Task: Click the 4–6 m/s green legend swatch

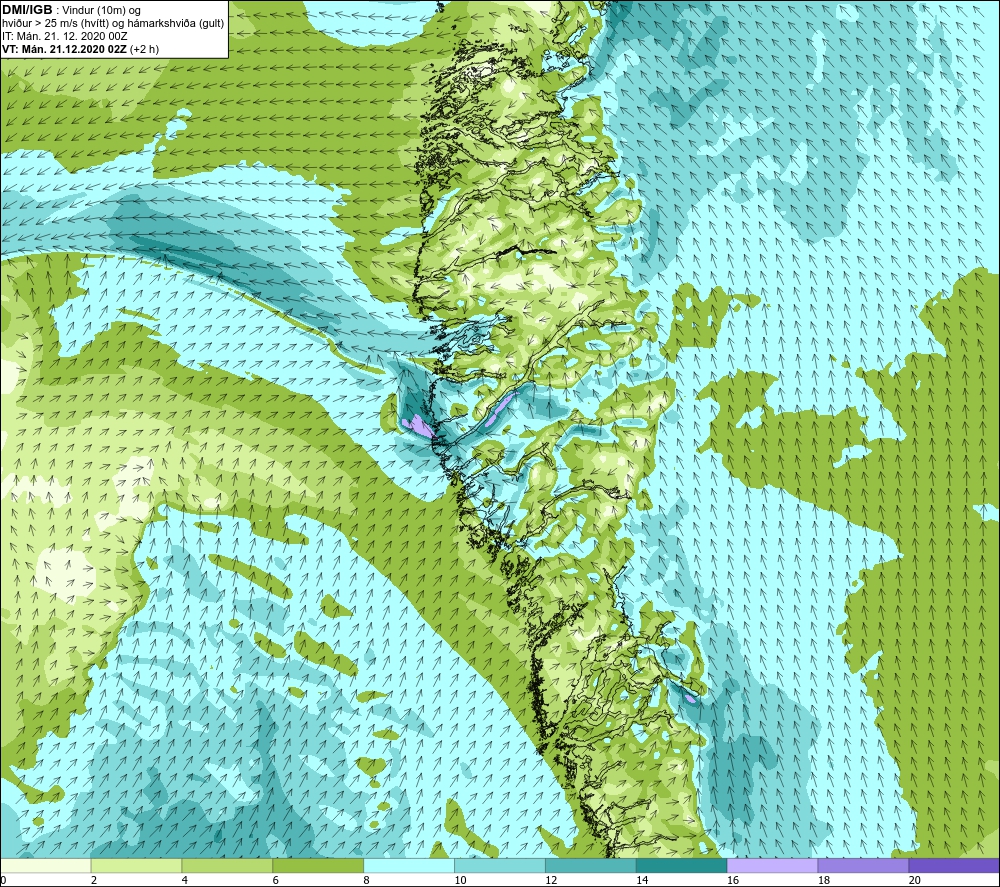Action: [x=227, y=865]
